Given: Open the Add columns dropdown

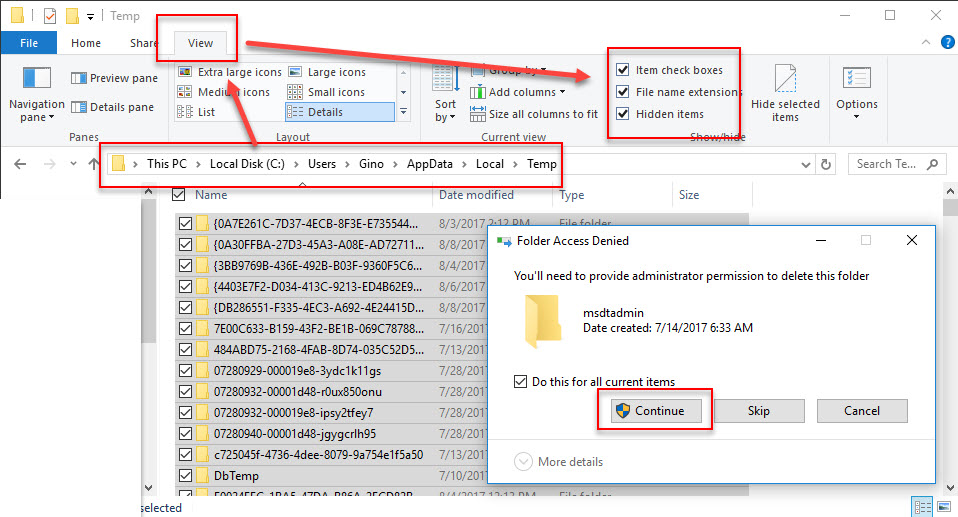Looking at the screenshot, I should point(526,92).
